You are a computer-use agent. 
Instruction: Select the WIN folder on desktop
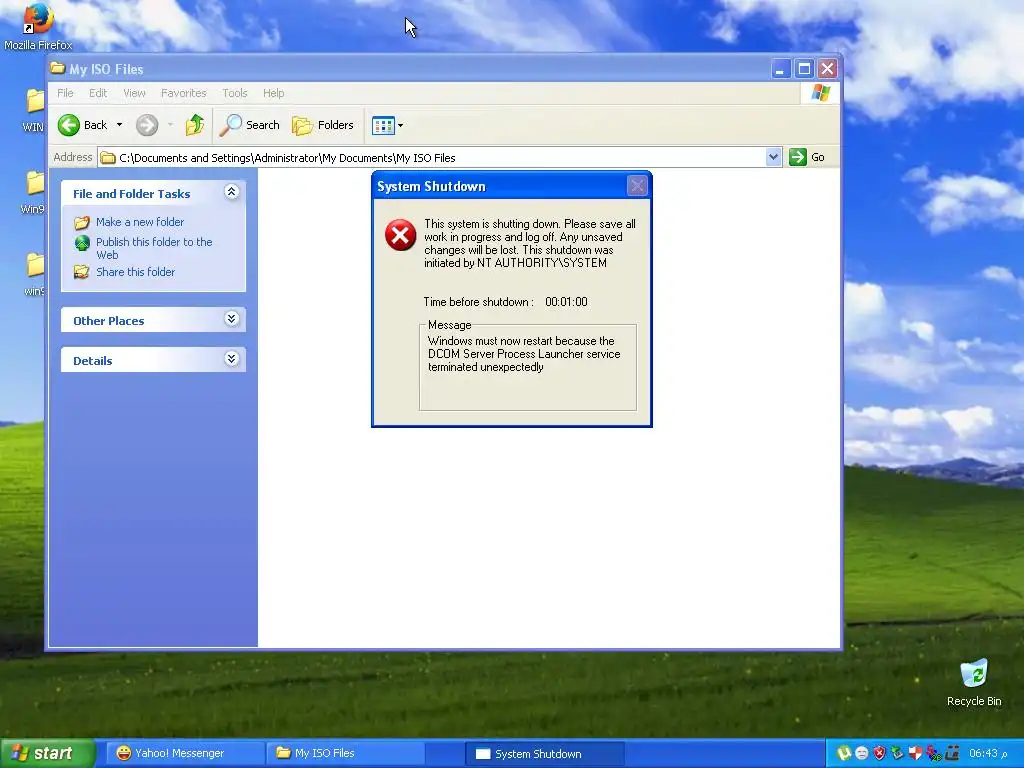pyautogui.click(x=34, y=111)
